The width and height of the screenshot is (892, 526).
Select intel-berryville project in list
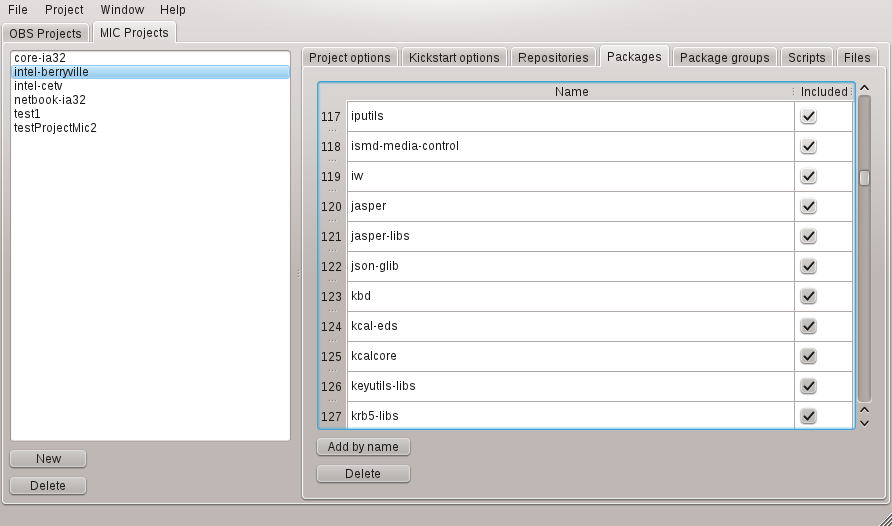150,72
